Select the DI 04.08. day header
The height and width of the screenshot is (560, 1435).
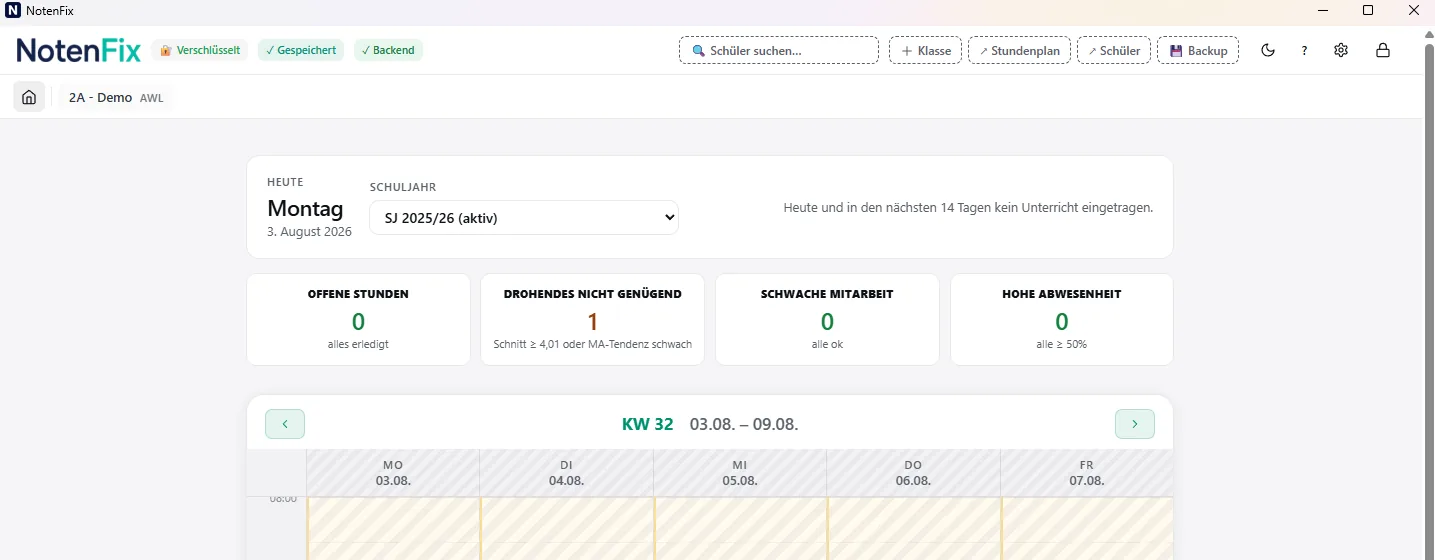coord(566,473)
